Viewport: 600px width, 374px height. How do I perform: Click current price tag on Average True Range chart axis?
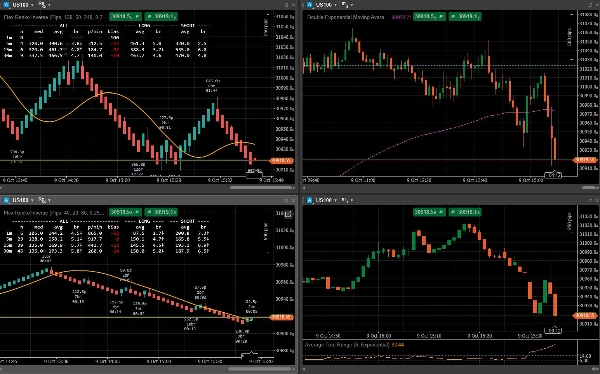coord(585,315)
